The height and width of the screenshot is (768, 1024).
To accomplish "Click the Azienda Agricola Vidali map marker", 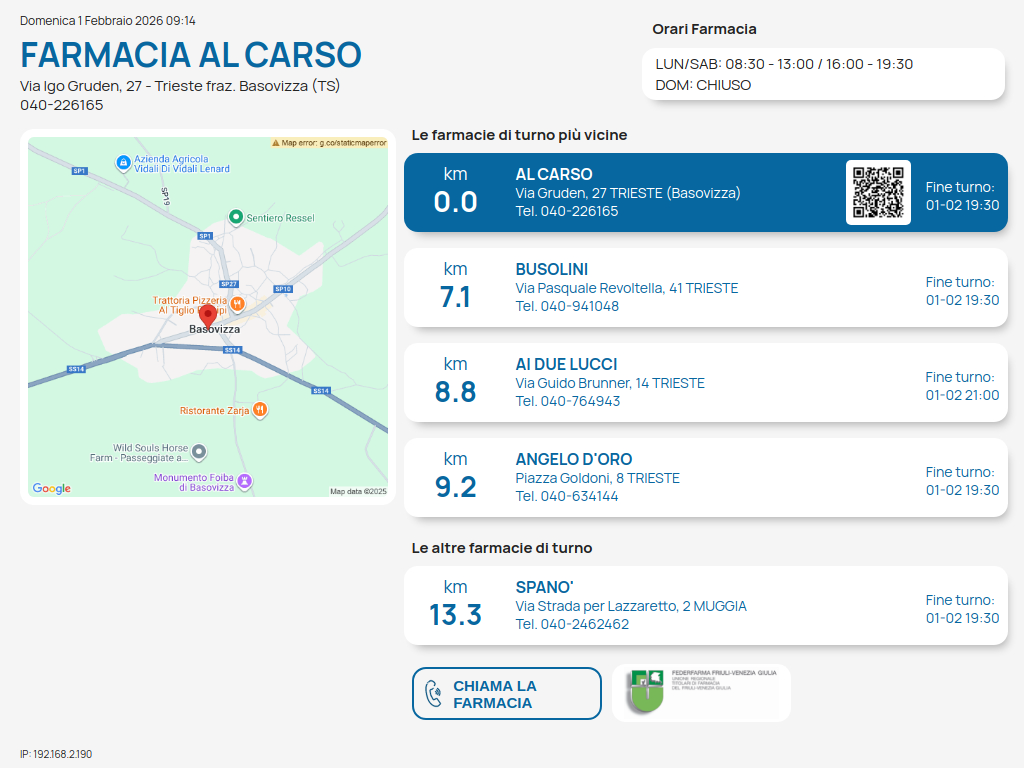I will 122,162.
